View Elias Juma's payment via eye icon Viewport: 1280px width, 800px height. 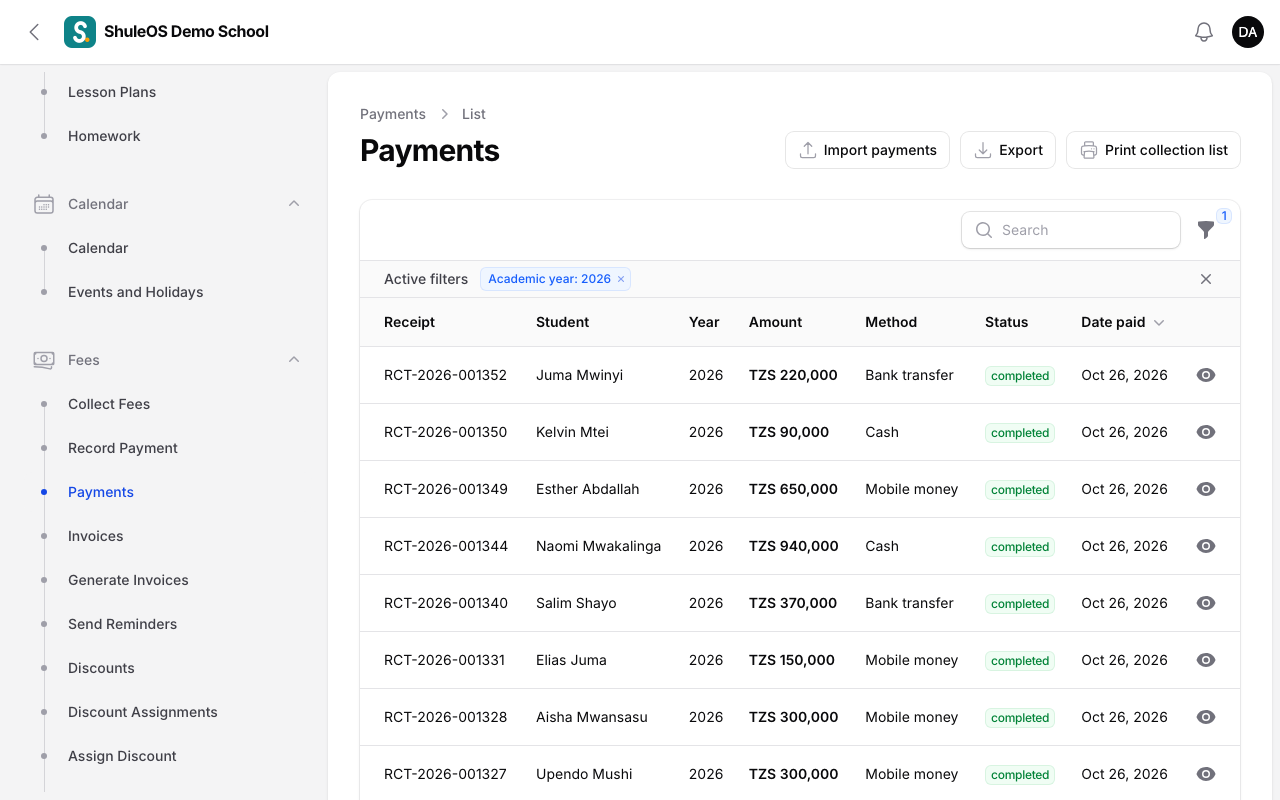tap(1206, 660)
